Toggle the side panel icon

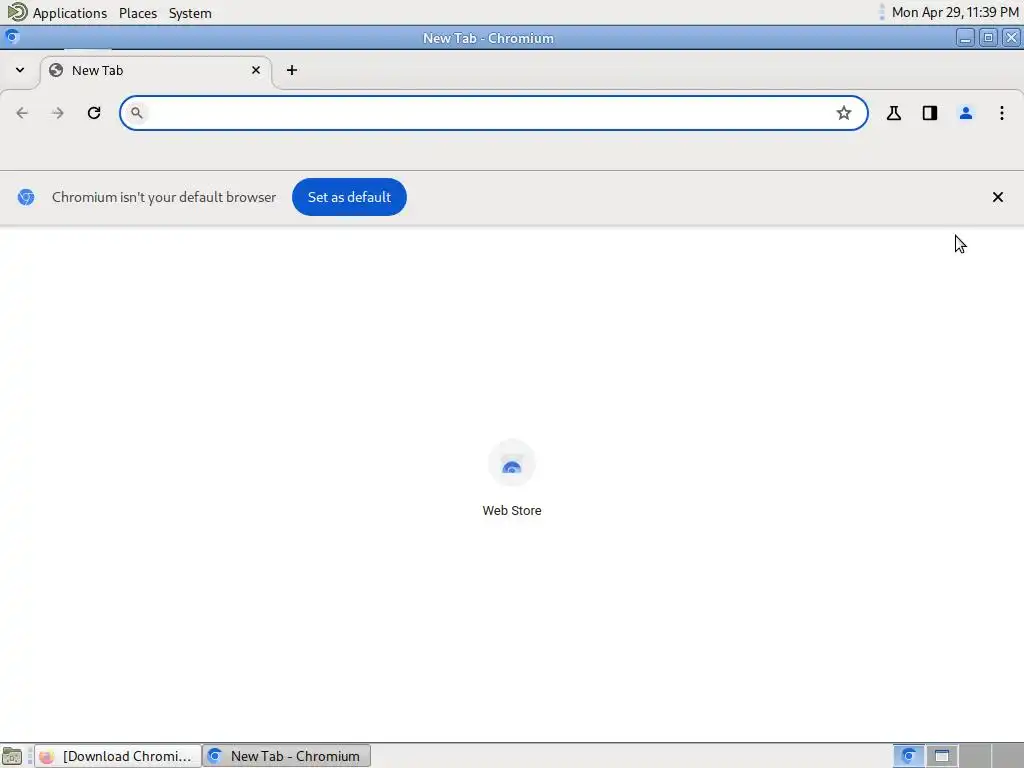pos(930,113)
